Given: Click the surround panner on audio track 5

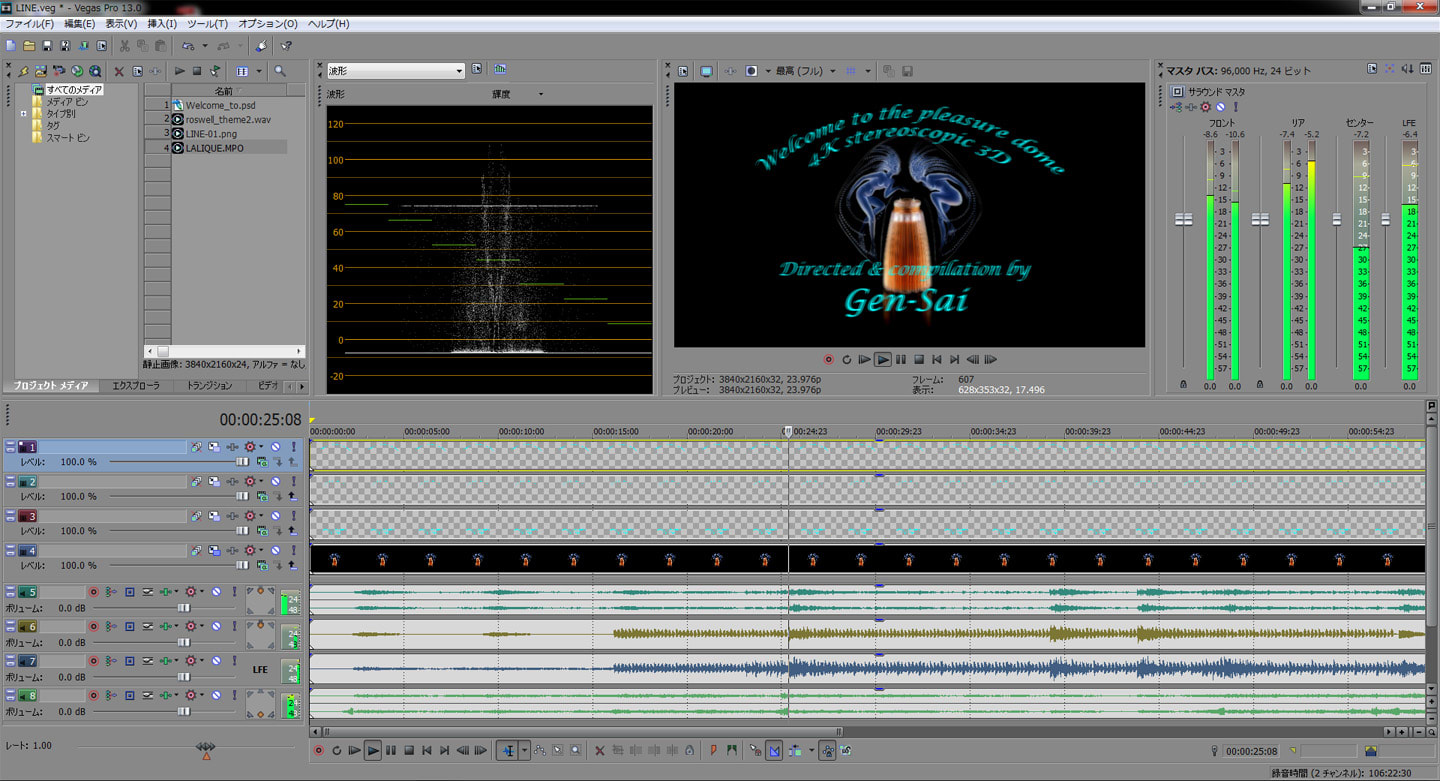Looking at the screenshot, I should pyautogui.click(x=260, y=600).
